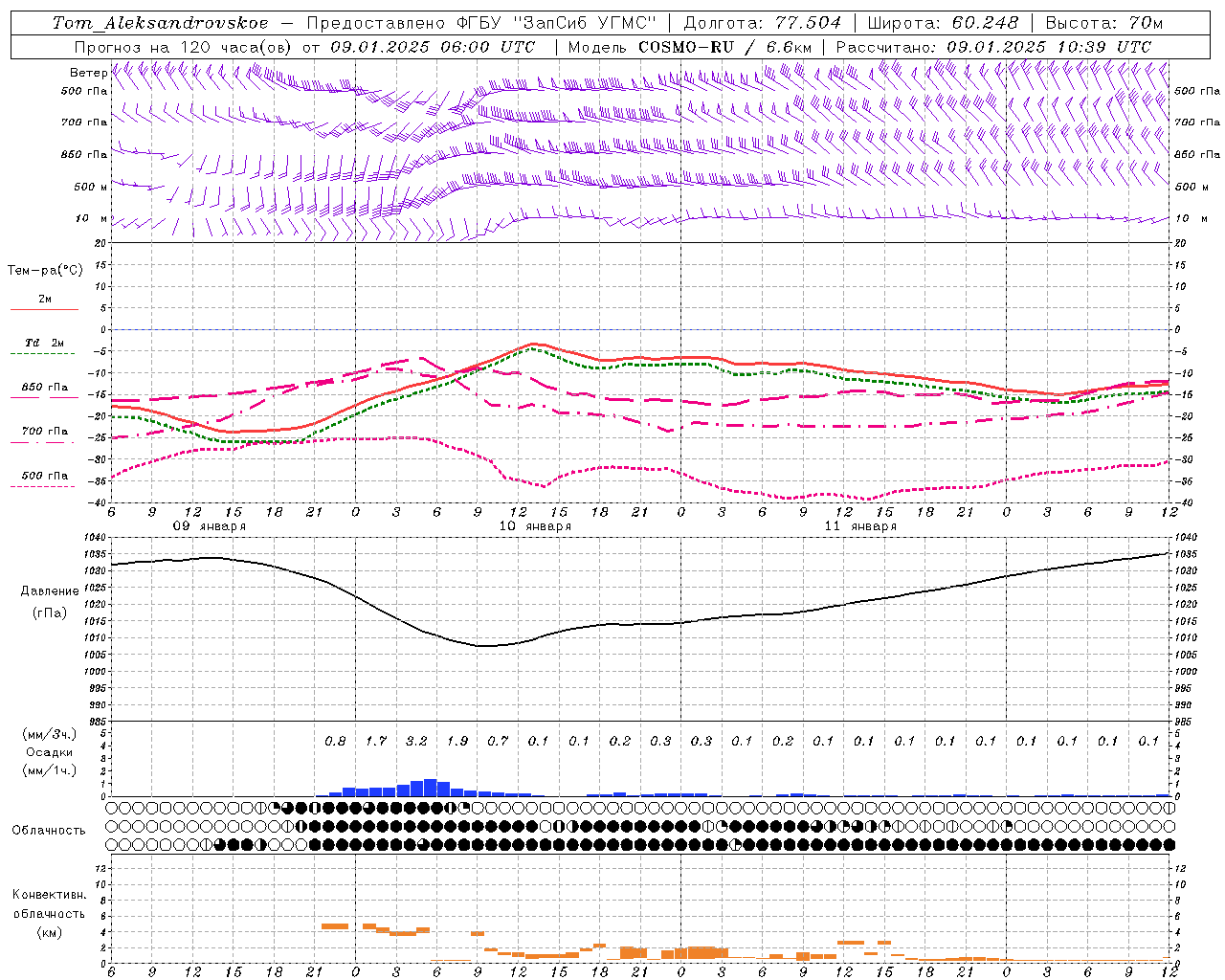Screen dimensions: 1225x980
Task: Click the 3.2 precipitation amount value
Action: 416,742
